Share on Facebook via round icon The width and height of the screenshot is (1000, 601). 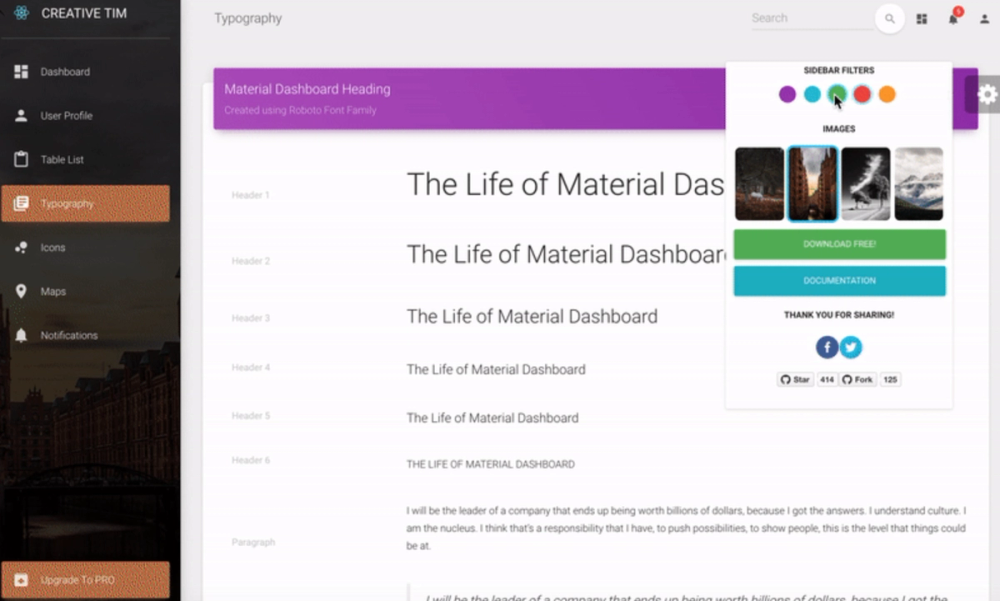coord(827,347)
